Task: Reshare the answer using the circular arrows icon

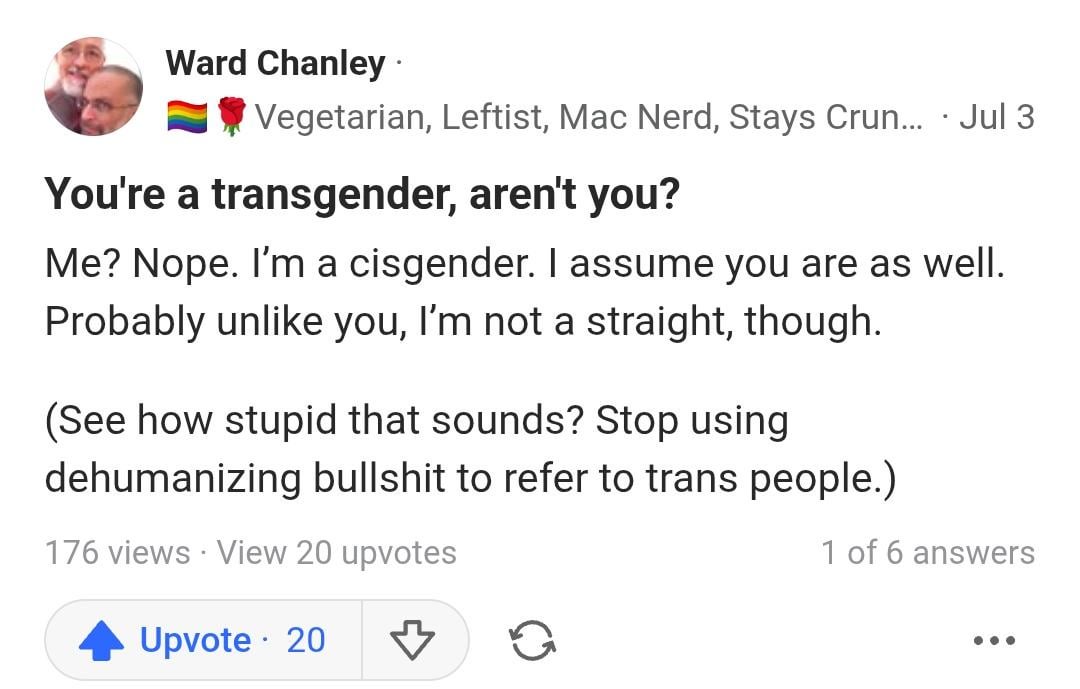Action: pyautogui.click(x=532, y=640)
